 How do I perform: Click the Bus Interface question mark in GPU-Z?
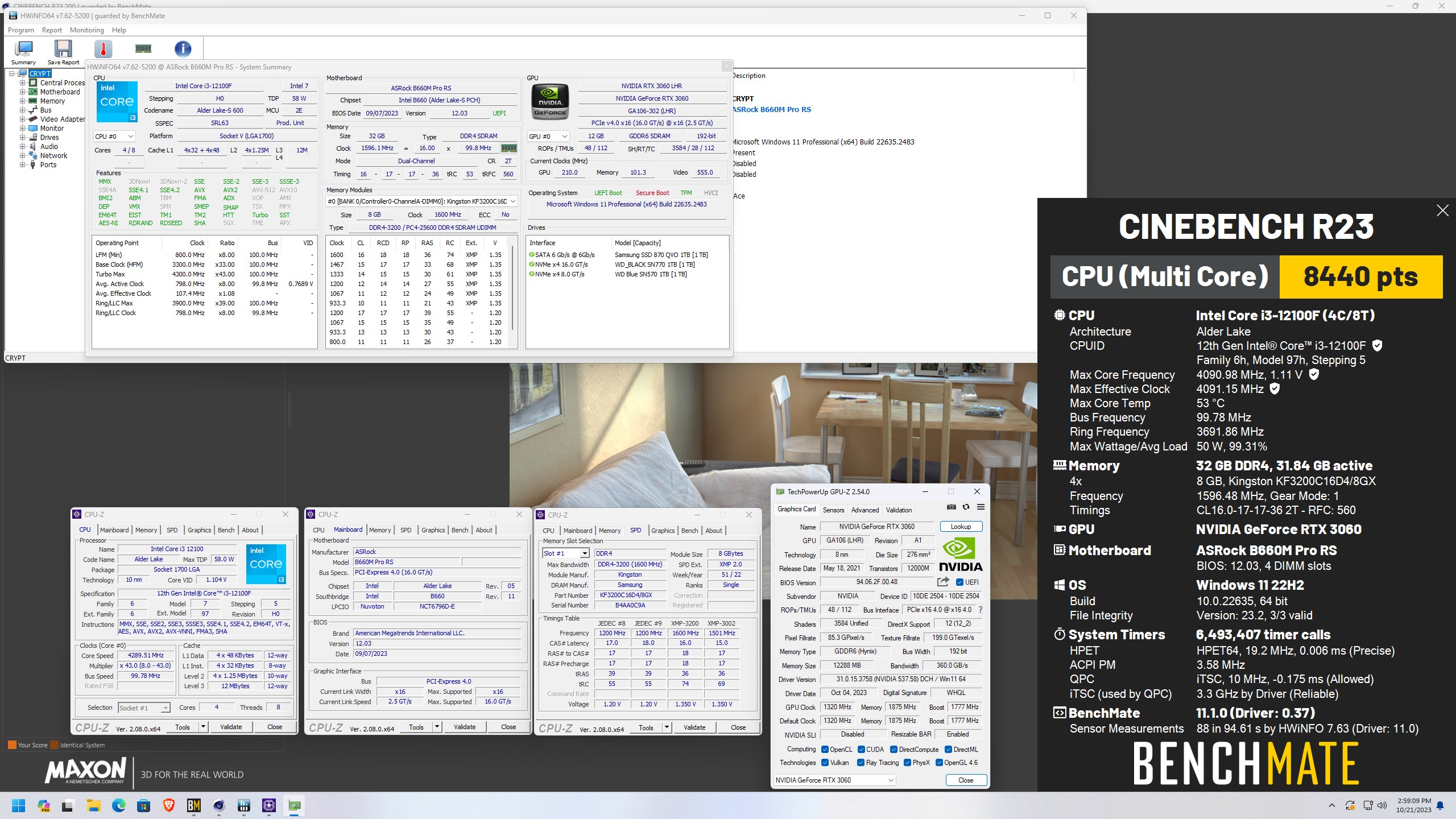click(981, 610)
